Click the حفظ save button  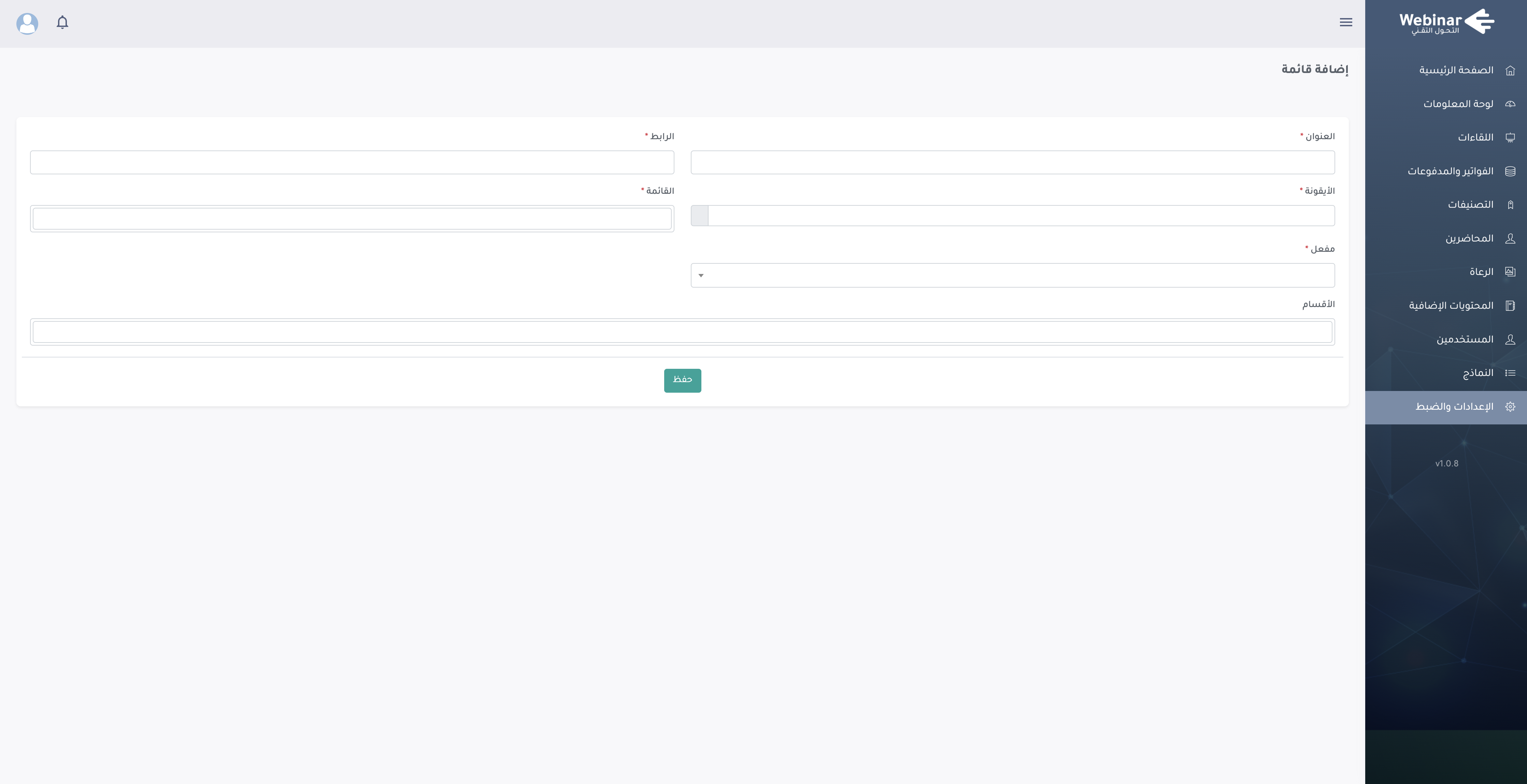pyautogui.click(x=682, y=380)
